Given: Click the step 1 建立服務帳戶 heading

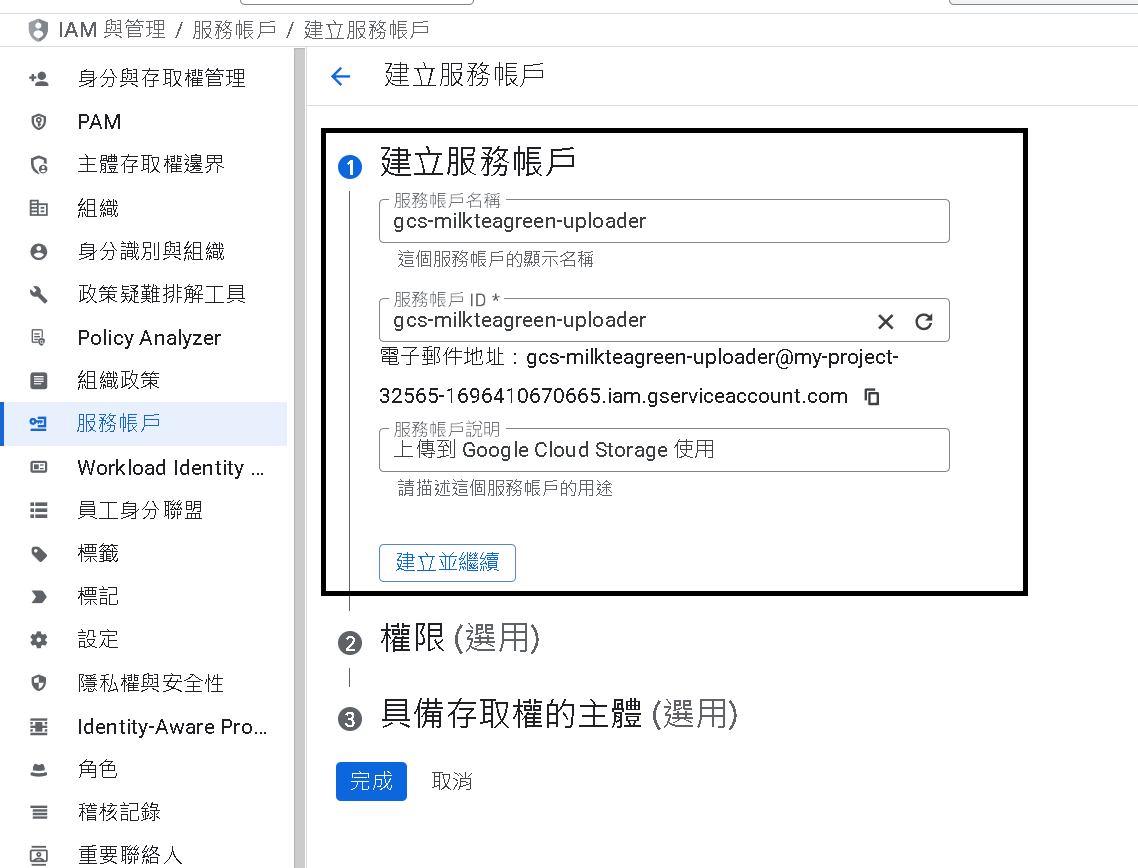Looking at the screenshot, I should pyautogui.click(x=478, y=162).
